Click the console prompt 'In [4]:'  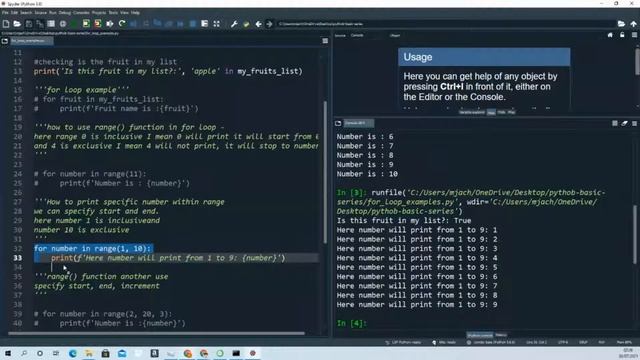[351, 323]
